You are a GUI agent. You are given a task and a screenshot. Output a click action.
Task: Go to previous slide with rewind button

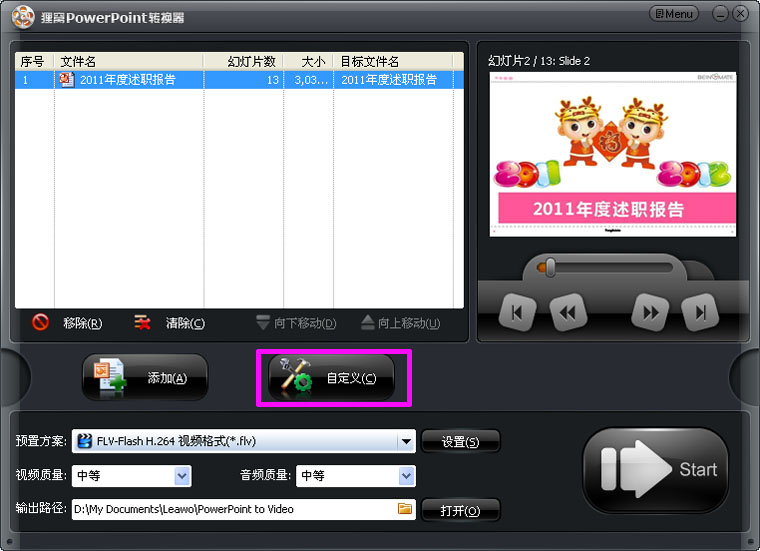(x=568, y=313)
